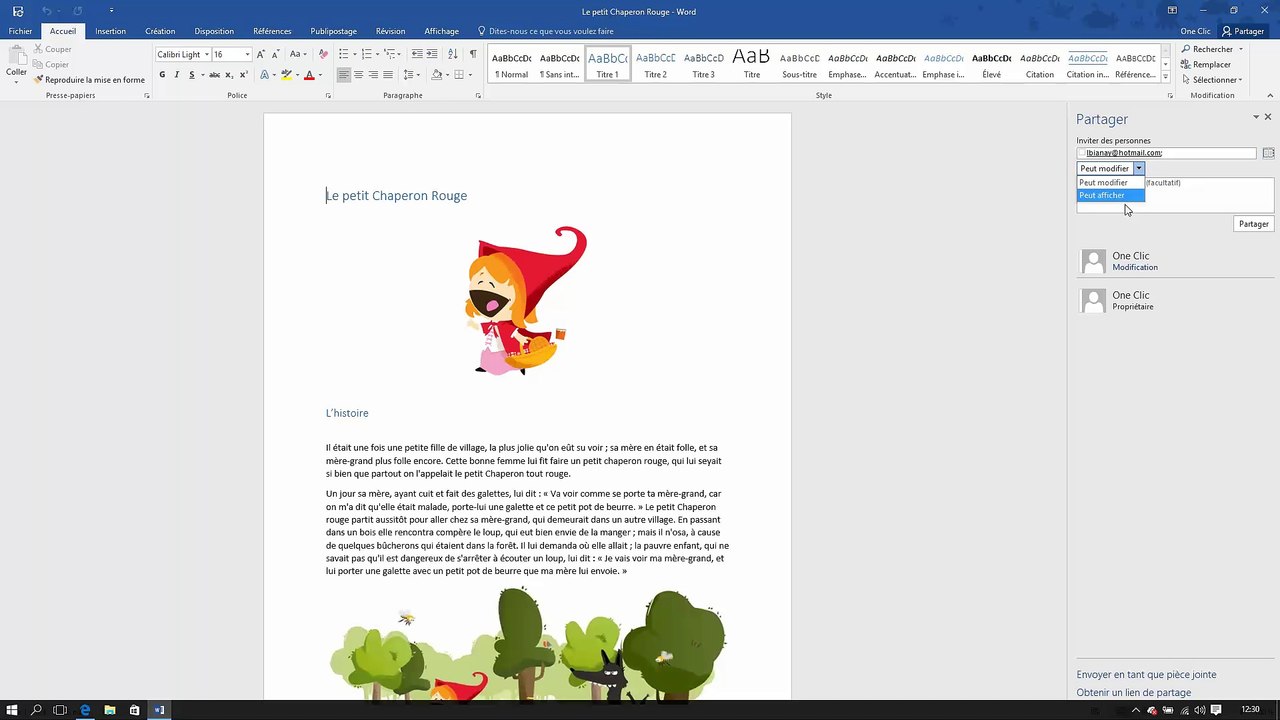Decrease paragraph indent
Viewport: 1280px width, 720px height.
(x=417, y=54)
